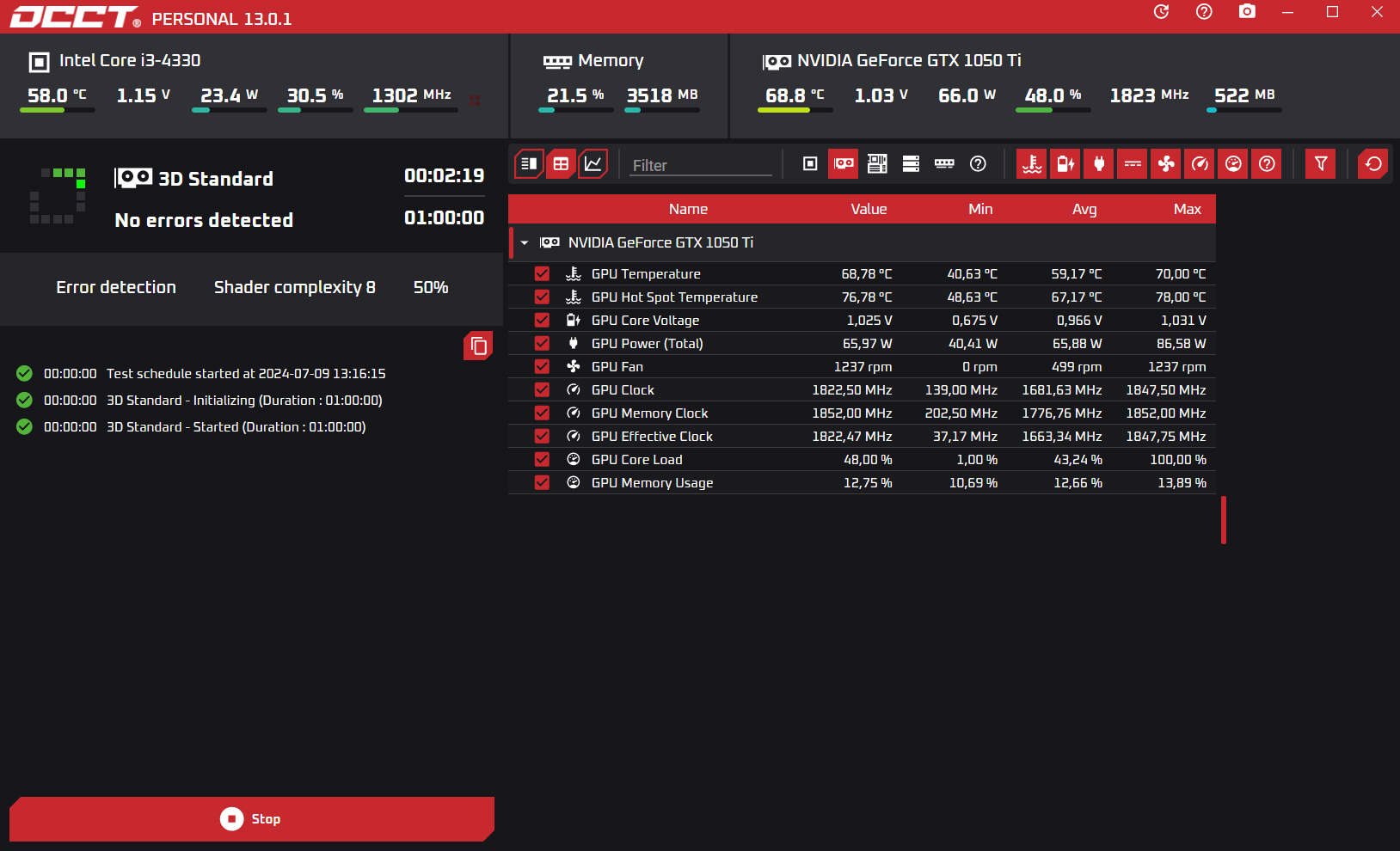This screenshot has height=851, width=1400.
Task: Click the 'Test schedule started' log entry
Action: click(246, 374)
